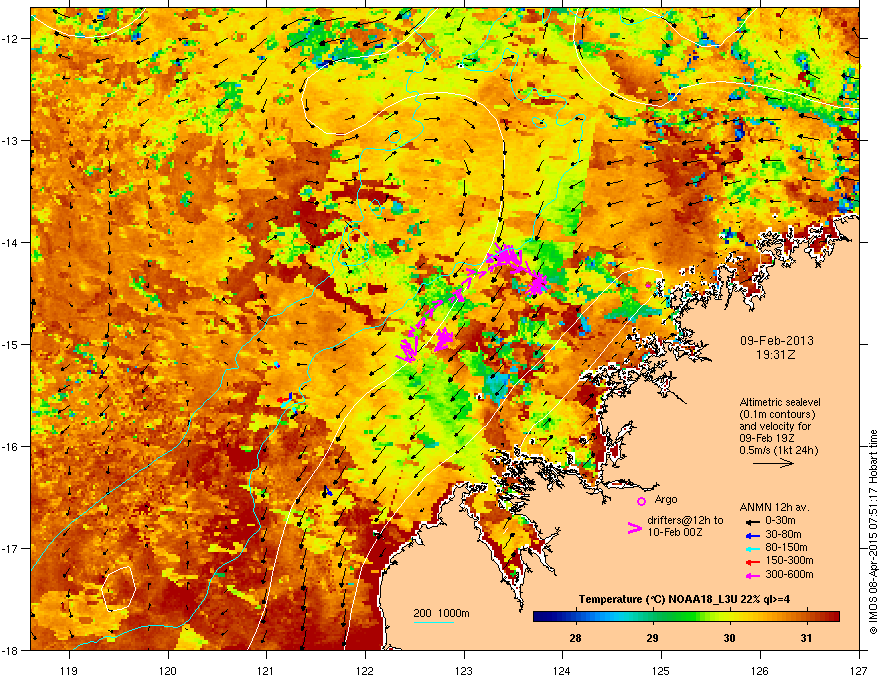This screenshot has width=880, height=680.
Task: Click the '-14' latitude axis label
Action: [10, 242]
